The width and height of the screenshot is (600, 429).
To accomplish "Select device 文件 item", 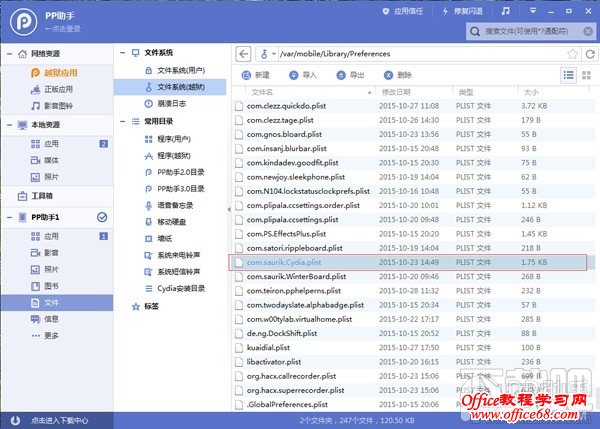I will click(x=57, y=303).
